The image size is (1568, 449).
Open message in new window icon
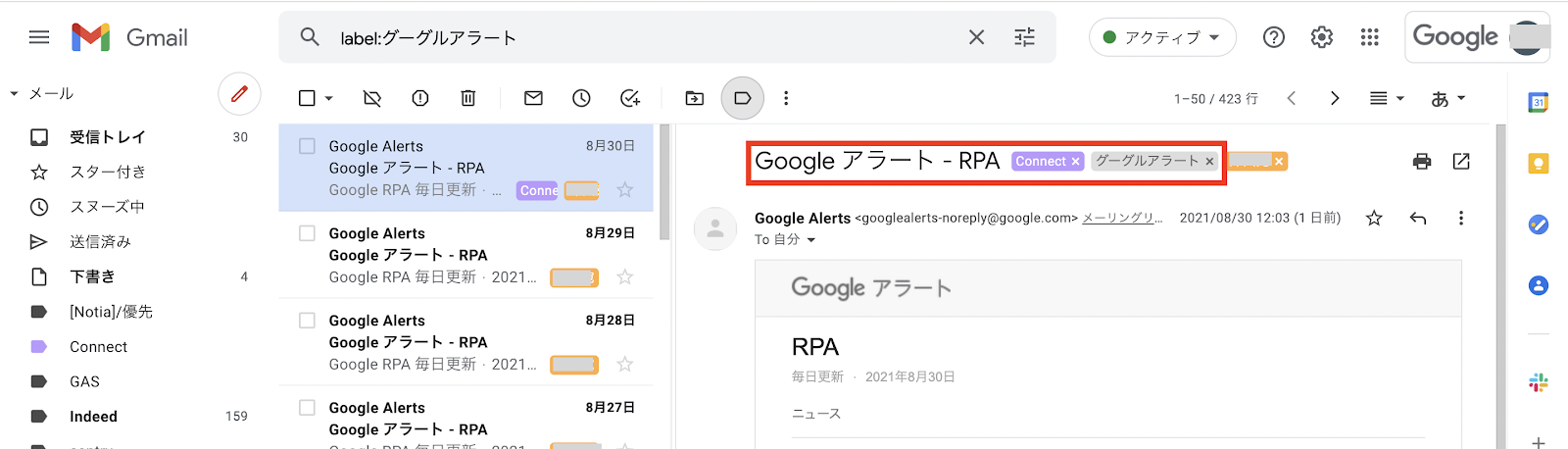point(1461,162)
